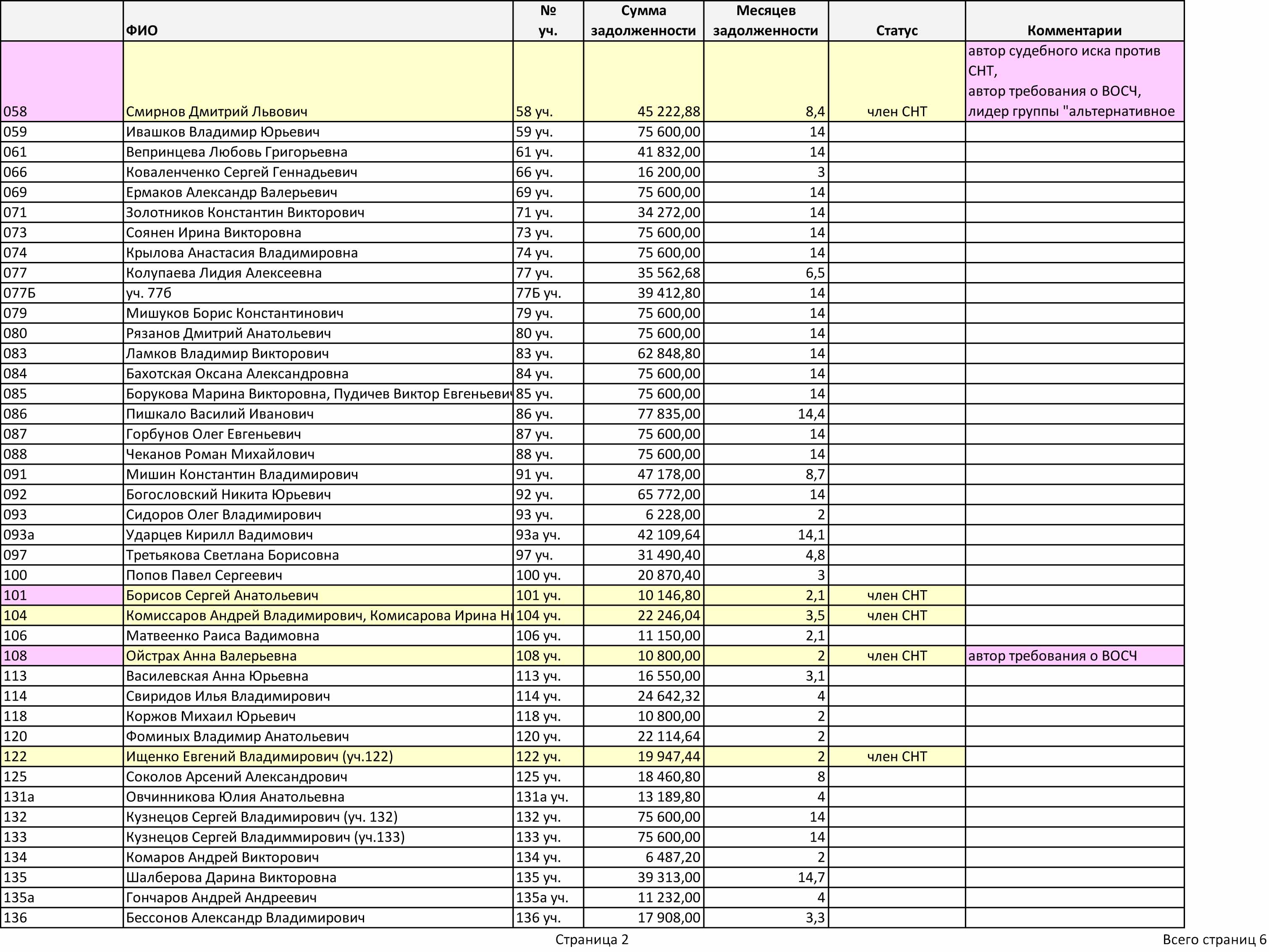Select Соколов Арсений Александрович

[236, 777]
